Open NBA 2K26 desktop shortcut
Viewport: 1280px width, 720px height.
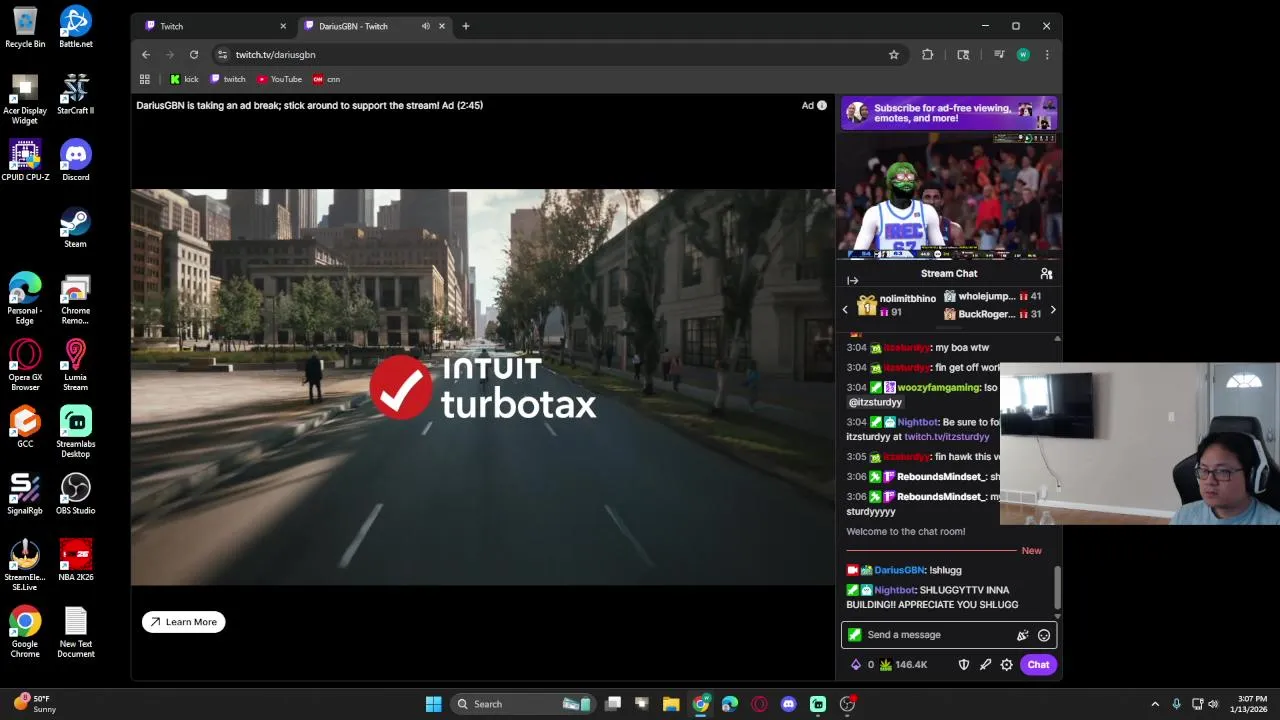pos(76,561)
